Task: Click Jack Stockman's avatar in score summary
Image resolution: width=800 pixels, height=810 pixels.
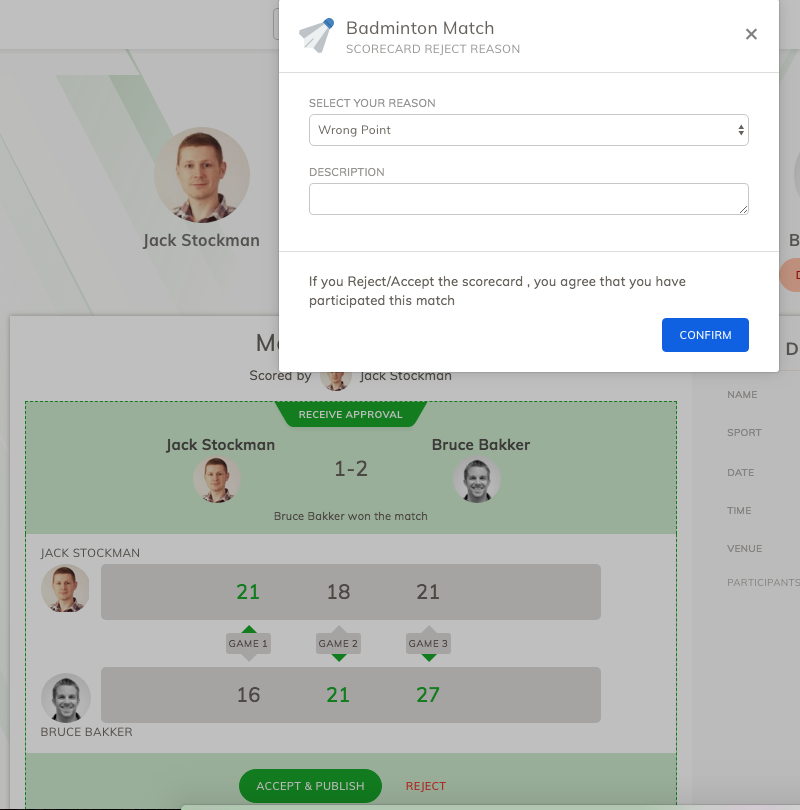Action: pyautogui.click(x=216, y=479)
